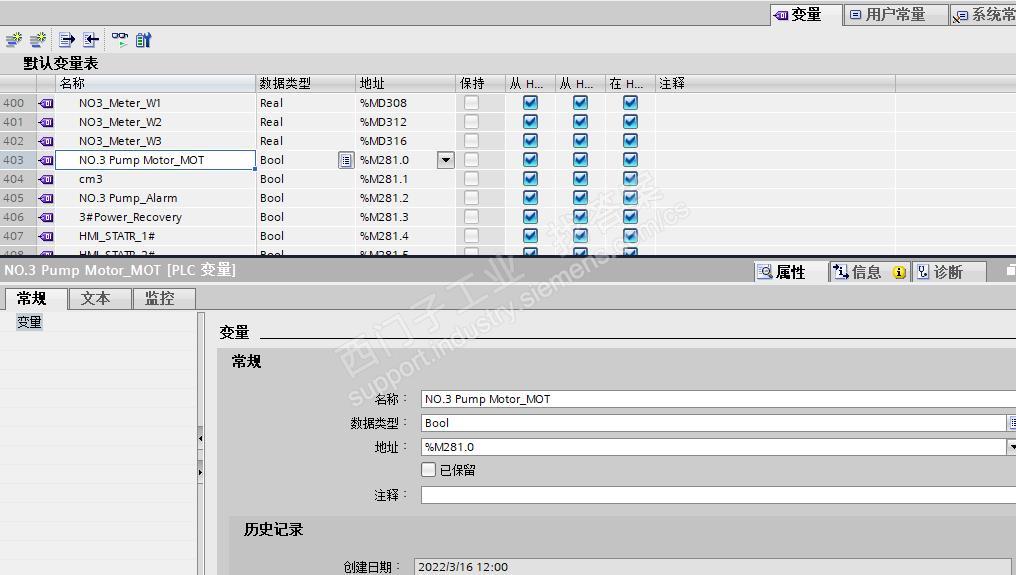Uncheck 在 H... box for NO3_Meter_W3
Screen dimensions: 1016x575
(x=630, y=141)
